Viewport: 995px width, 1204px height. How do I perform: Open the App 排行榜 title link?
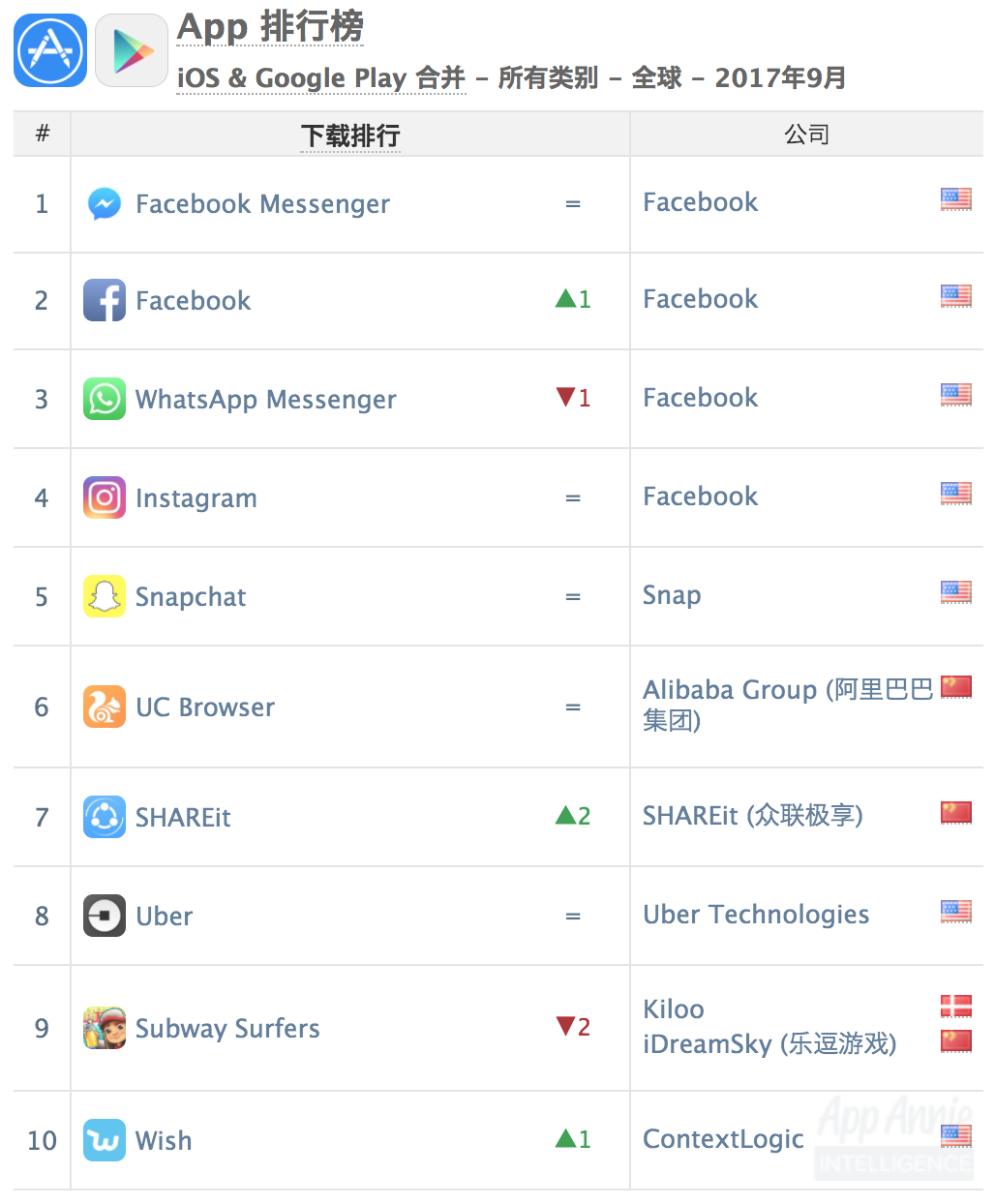(270, 27)
